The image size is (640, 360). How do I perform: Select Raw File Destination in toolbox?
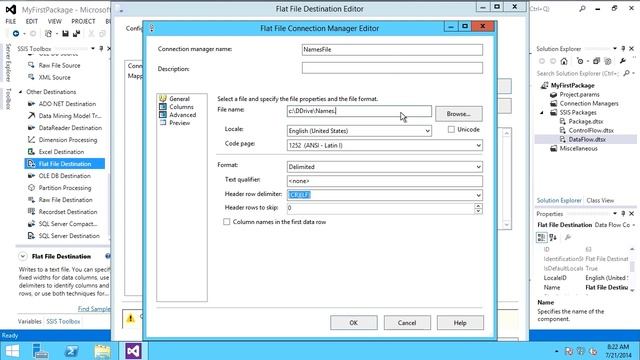click(x=65, y=200)
